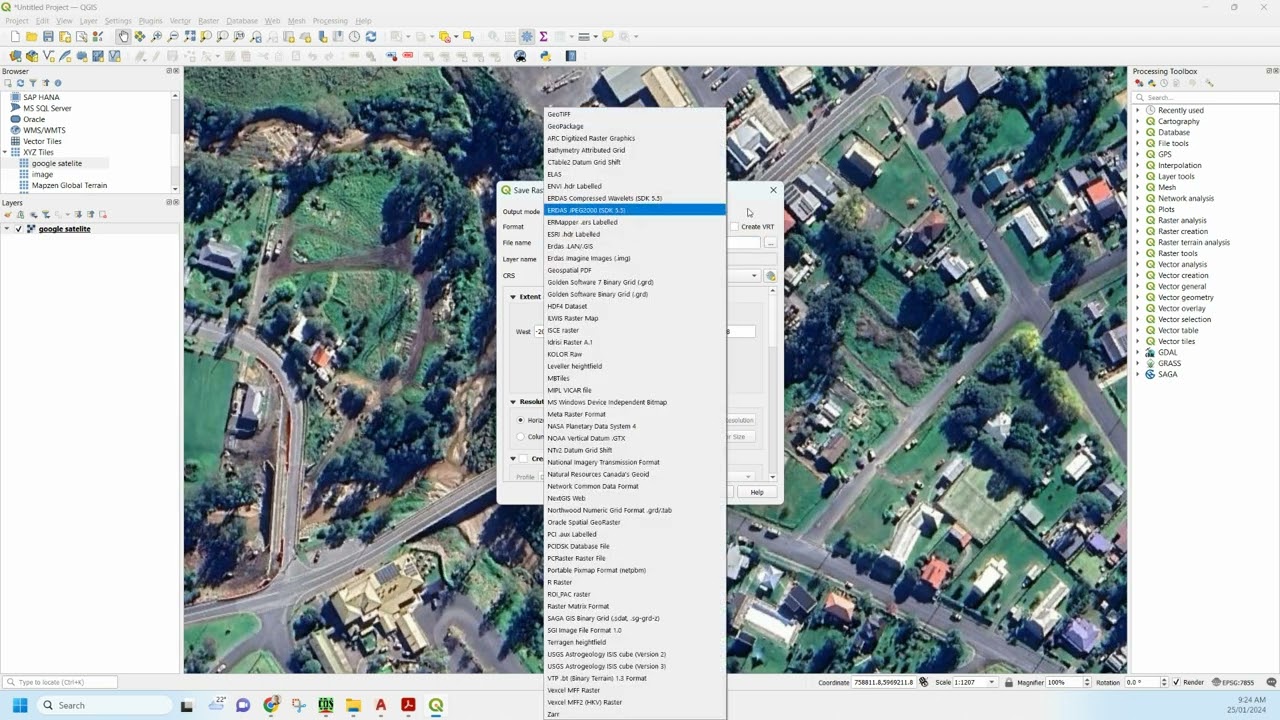Click the Refresh icon in Browser panel
Screen dimensions: 1280x720
pos(20,83)
